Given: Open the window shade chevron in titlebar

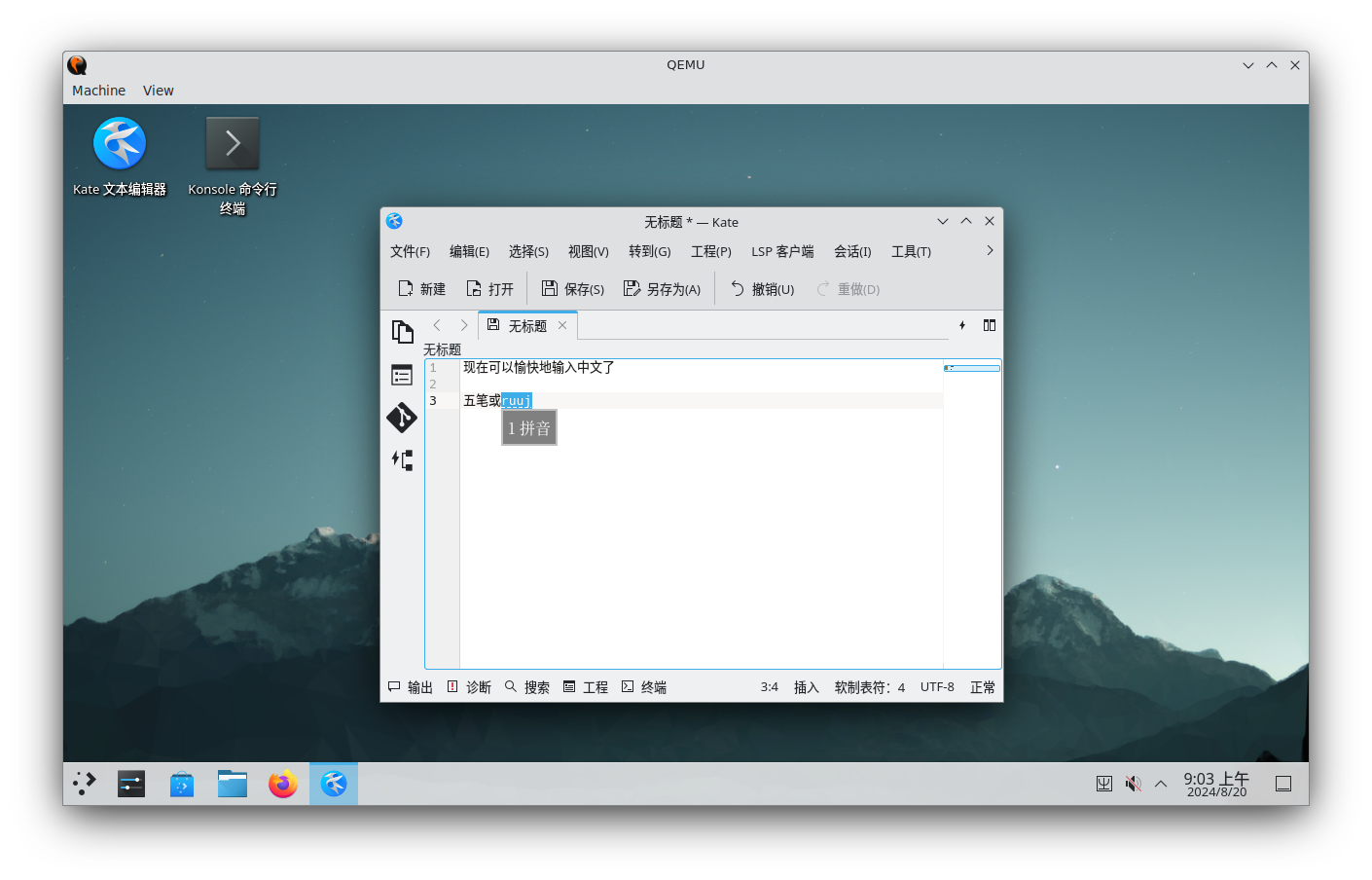Looking at the screenshot, I should click(x=942, y=221).
